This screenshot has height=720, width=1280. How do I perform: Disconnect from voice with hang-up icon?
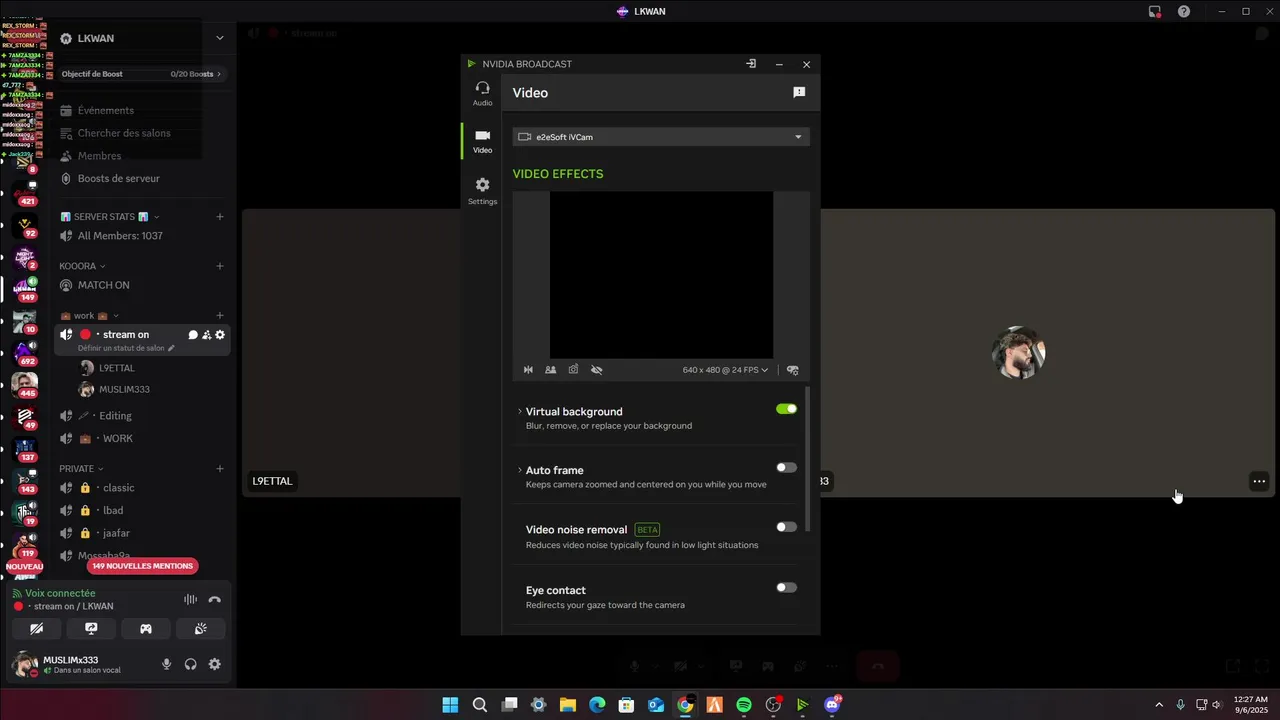click(214, 600)
